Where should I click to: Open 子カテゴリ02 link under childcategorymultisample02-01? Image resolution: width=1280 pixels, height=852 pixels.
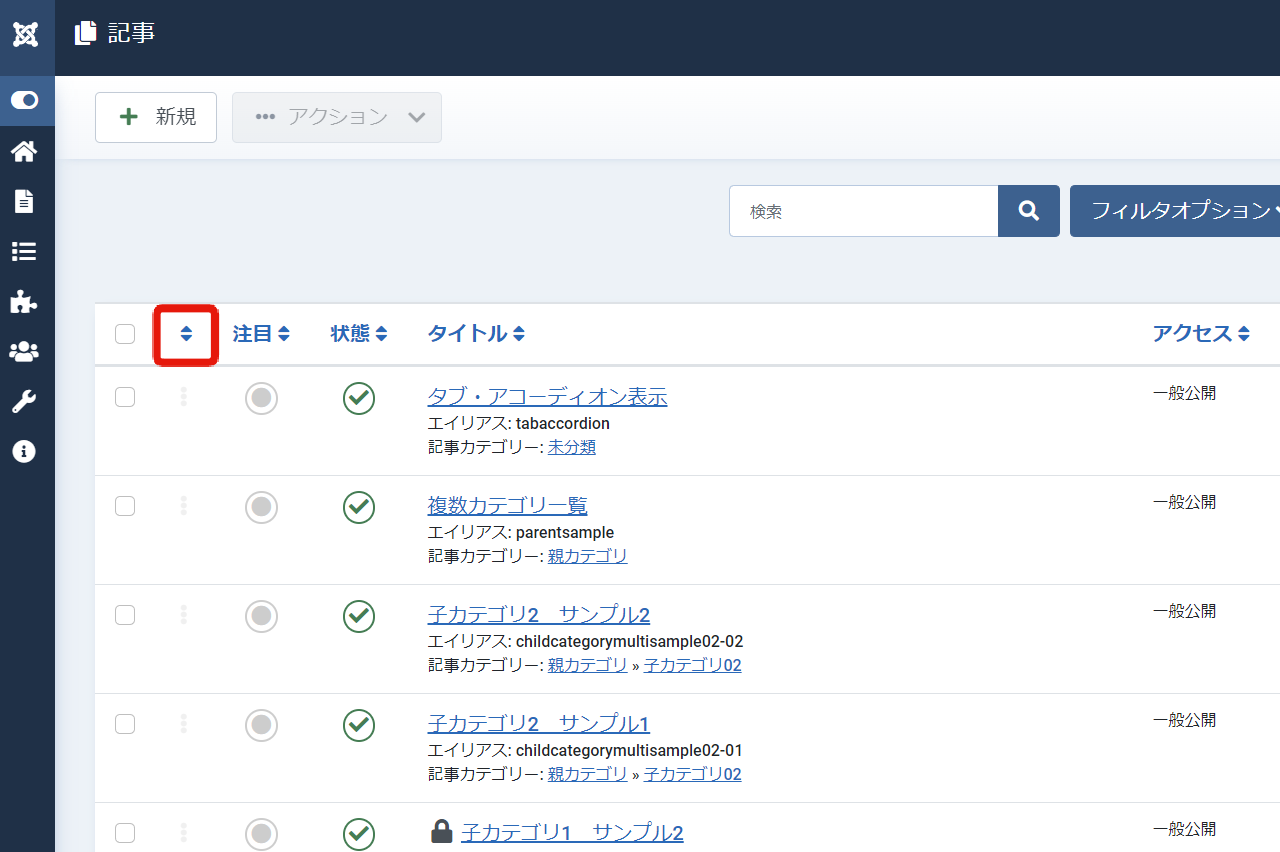click(x=693, y=774)
